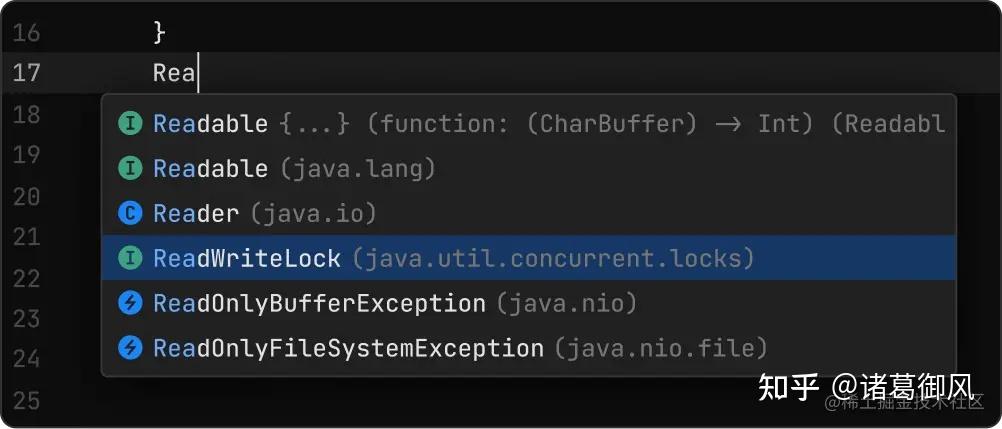Click line number 17 in the gutter
This screenshot has width=1002, height=429.
click(x=27, y=73)
